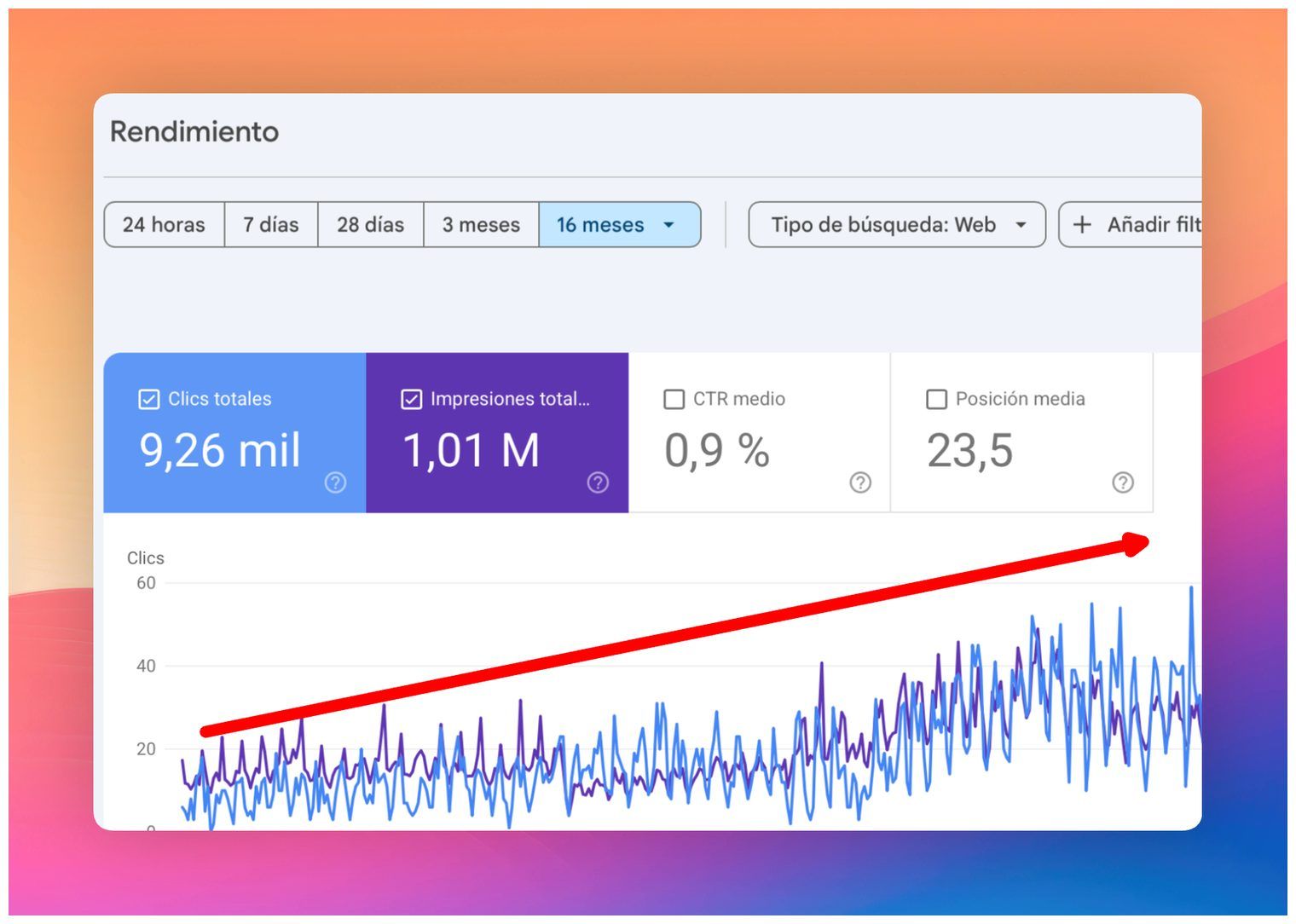Enable the Posición media checkbox
The image size is (1296, 924).
(x=936, y=399)
